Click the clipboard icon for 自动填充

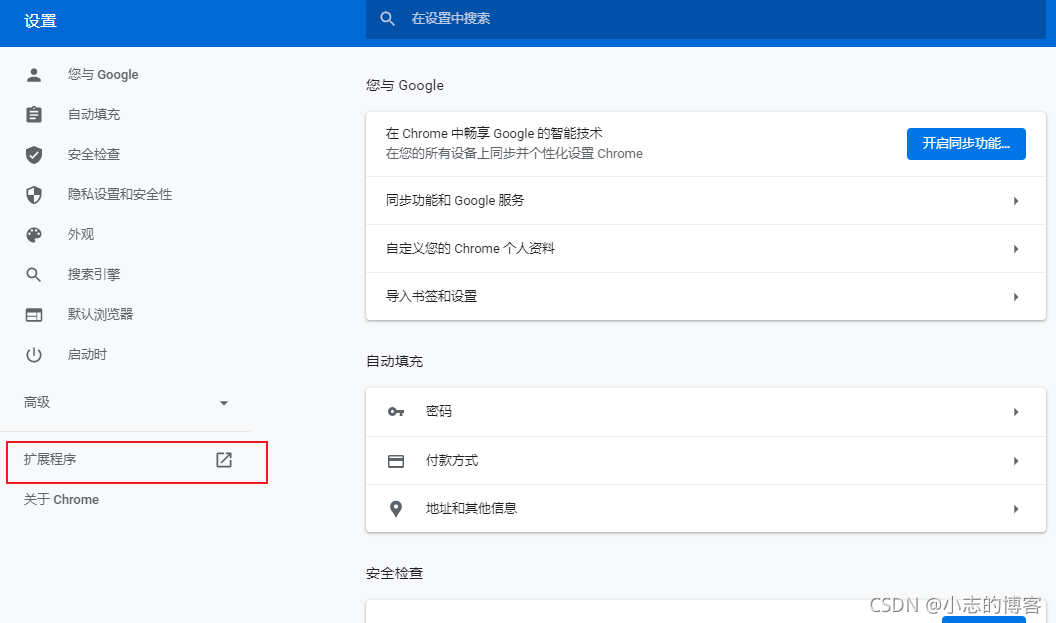pos(34,114)
